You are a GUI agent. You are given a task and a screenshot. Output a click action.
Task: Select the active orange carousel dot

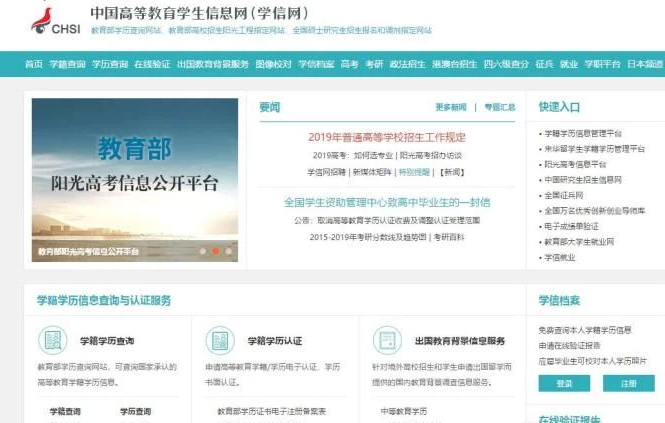(x=215, y=251)
